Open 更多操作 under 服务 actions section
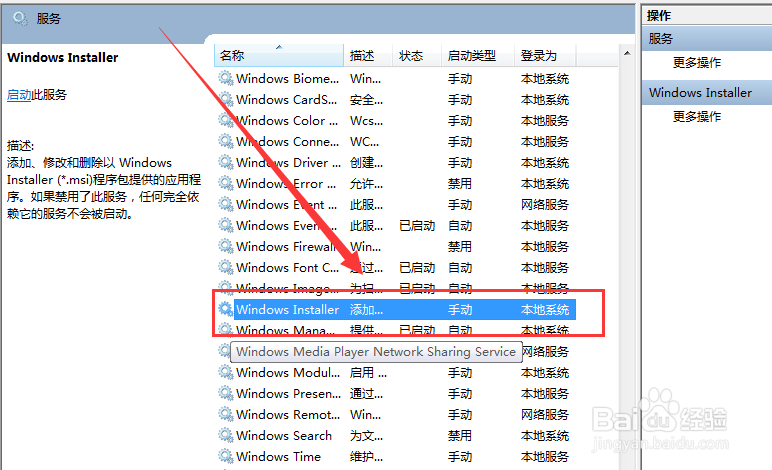772x470 pixels. coord(697,63)
